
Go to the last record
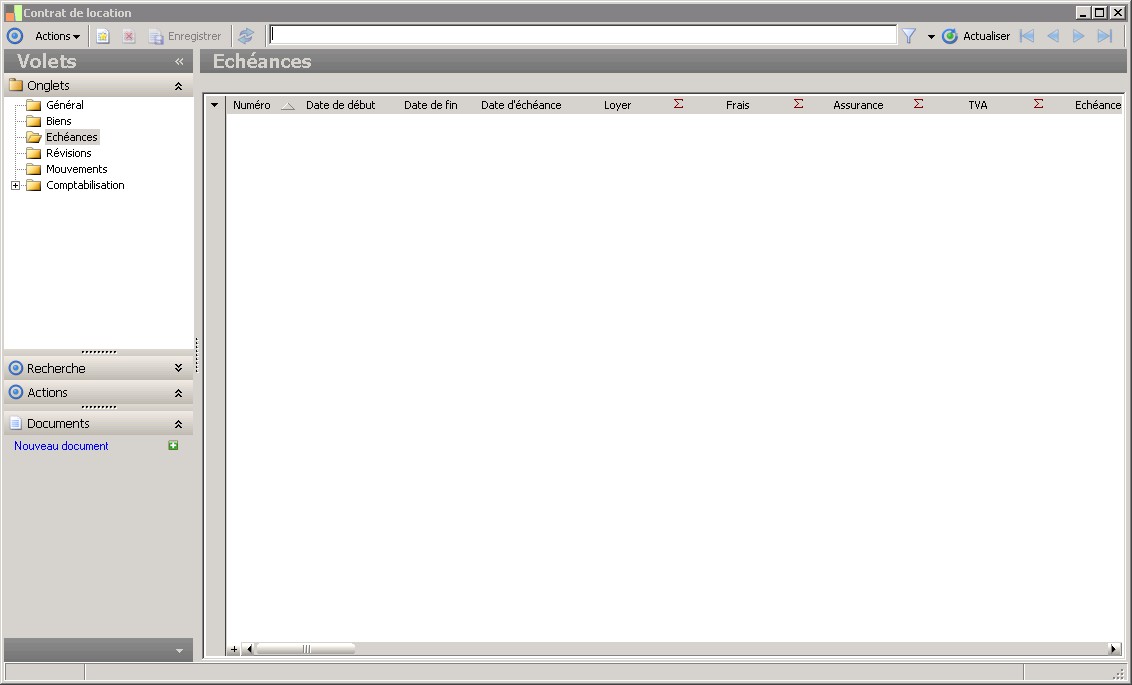[x=1105, y=36]
